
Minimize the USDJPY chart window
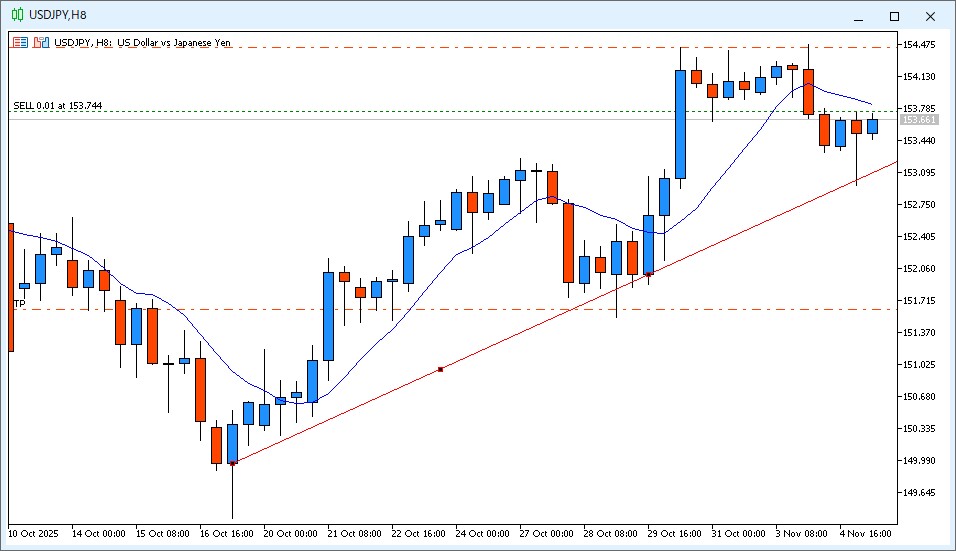tap(857, 16)
